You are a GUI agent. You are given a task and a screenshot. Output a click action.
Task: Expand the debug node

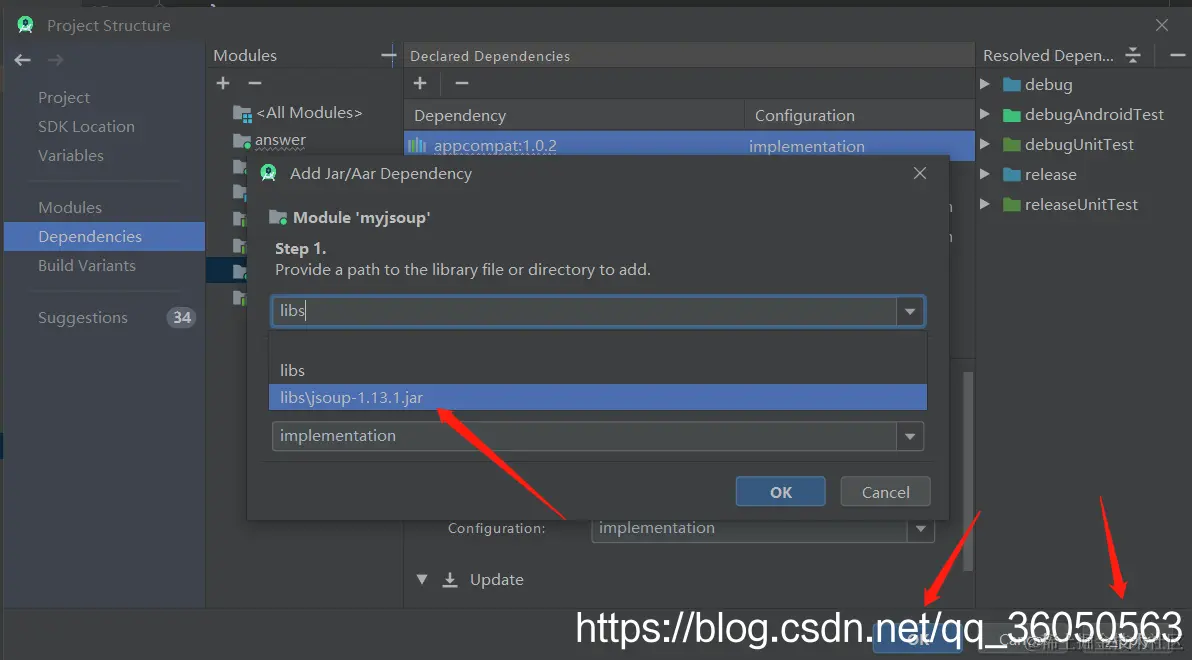985,84
